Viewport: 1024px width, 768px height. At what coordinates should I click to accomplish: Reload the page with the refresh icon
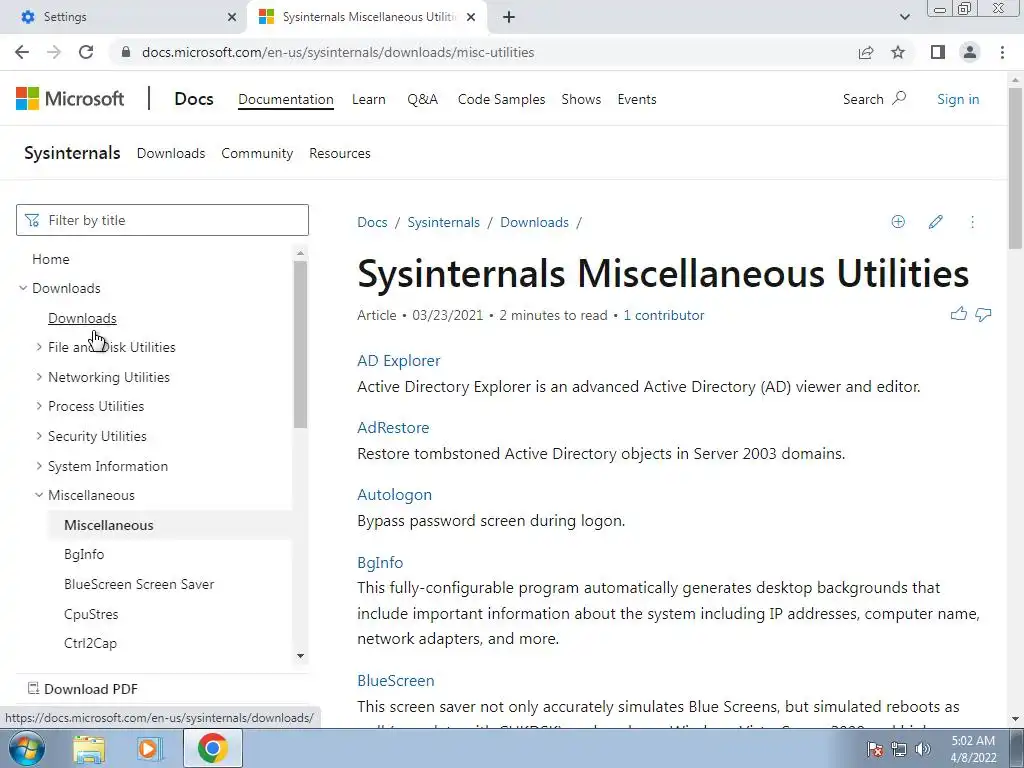(x=86, y=52)
